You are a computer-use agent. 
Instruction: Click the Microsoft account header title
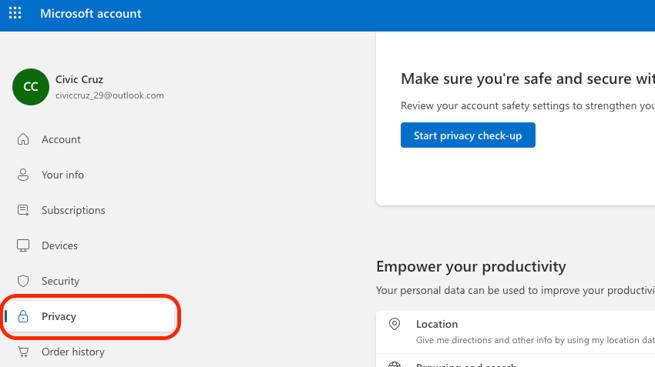(x=91, y=13)
